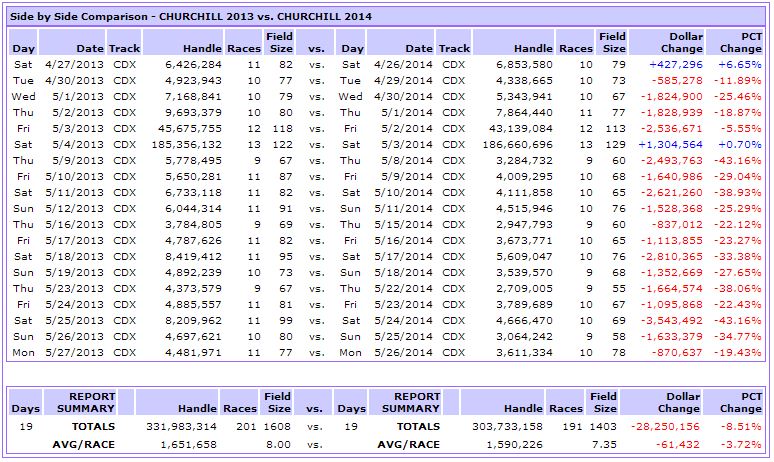This screenshot has height=462, width=774.
Task: Click dollar change -2,621,260
Action: tap(672, 192)
